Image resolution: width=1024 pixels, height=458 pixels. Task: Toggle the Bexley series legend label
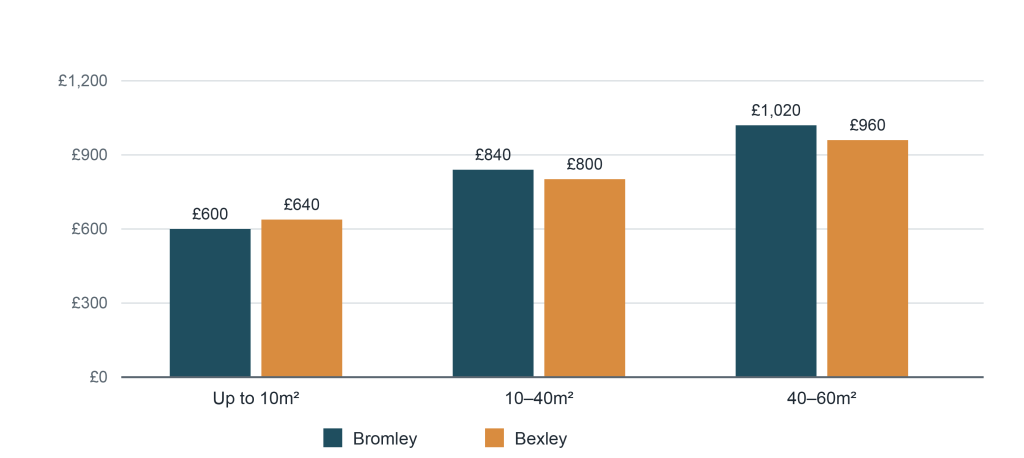pos(541,438)
